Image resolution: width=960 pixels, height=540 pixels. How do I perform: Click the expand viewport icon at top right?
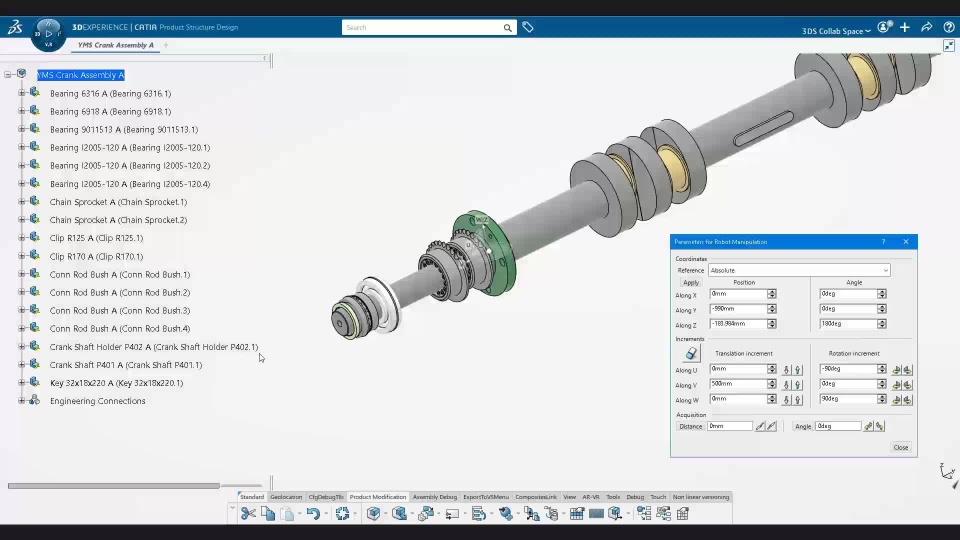click(949, 45)
